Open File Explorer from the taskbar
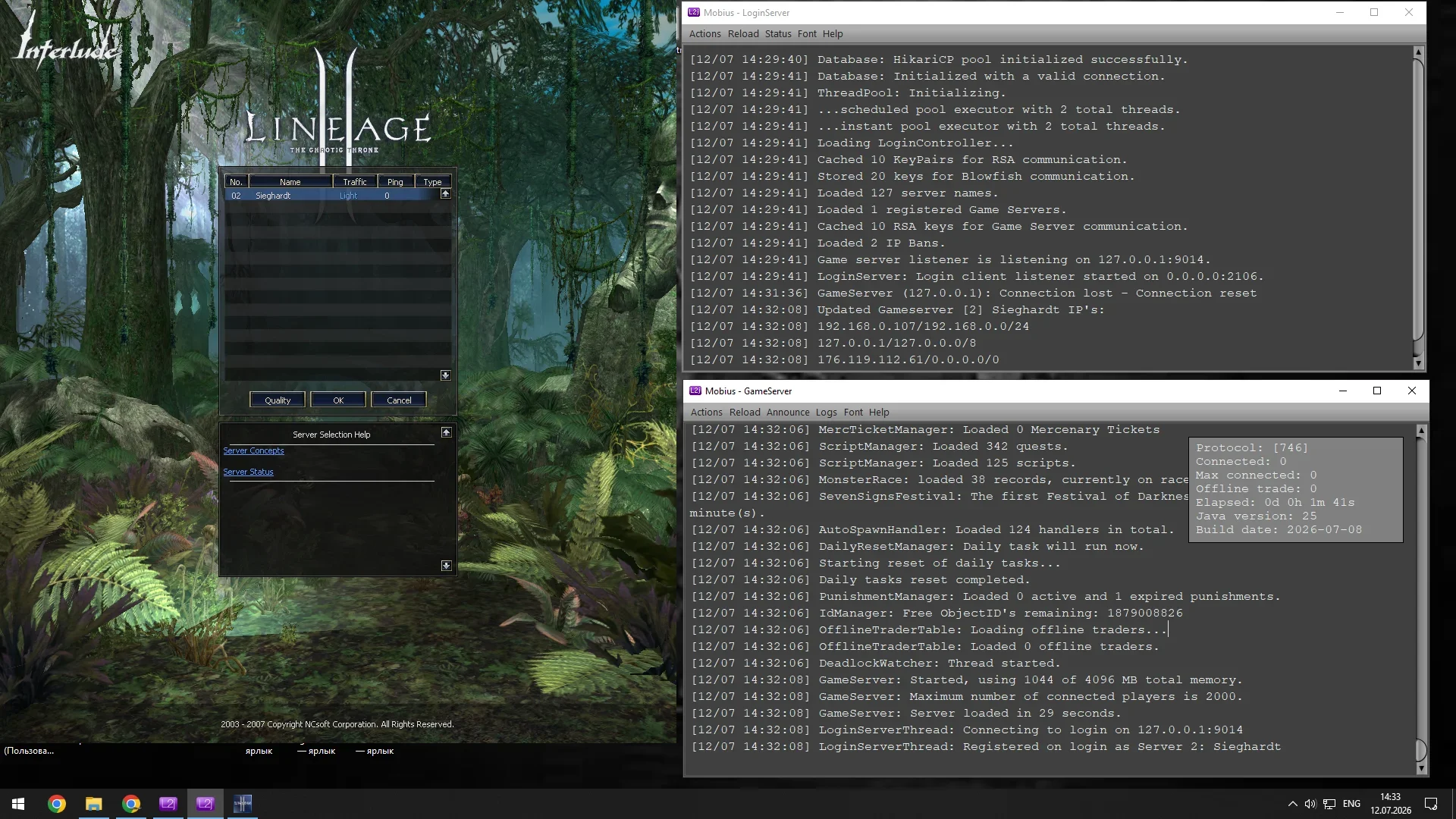 tap(93, 804)
